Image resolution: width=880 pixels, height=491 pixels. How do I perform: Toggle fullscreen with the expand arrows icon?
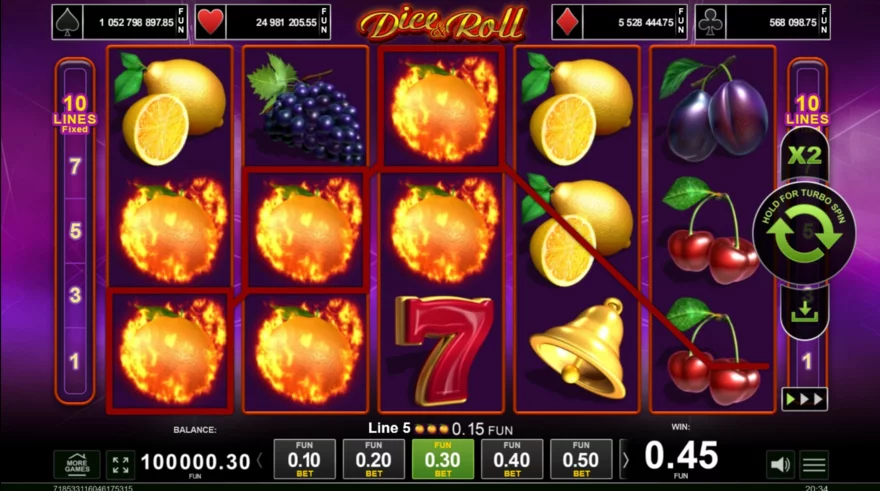(x=121, y=465)
